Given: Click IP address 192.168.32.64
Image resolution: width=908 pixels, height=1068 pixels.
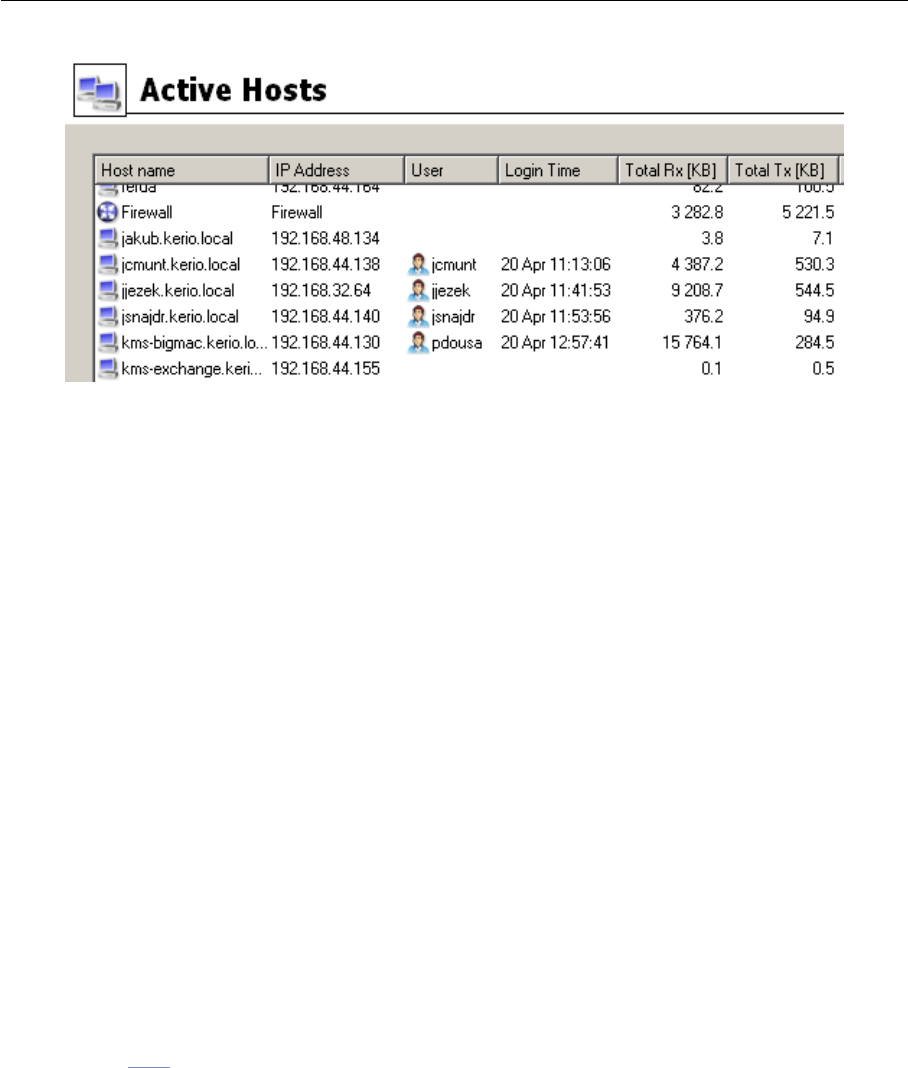Looking at the screenshot, I should tap(321, 291).
